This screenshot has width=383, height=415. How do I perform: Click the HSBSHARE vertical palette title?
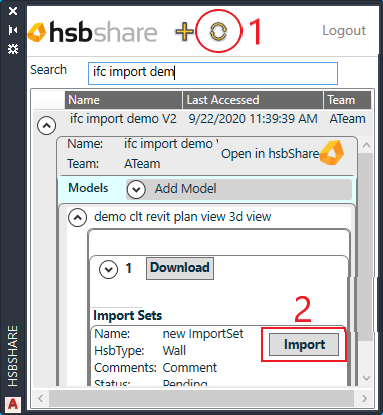[13, 356]
